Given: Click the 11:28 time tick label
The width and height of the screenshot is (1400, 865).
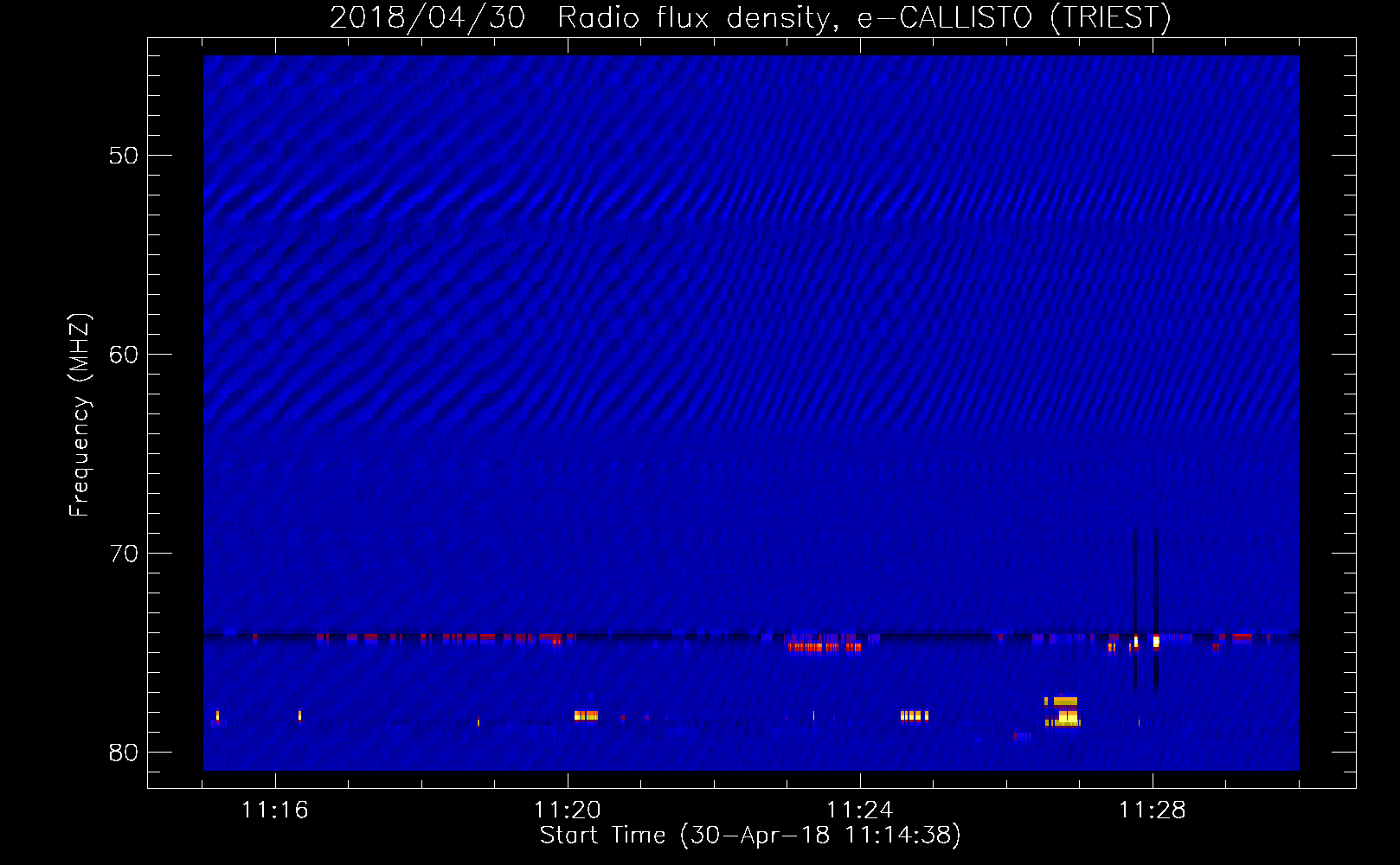Looking at the screenshot, I should coord(1152,811).
